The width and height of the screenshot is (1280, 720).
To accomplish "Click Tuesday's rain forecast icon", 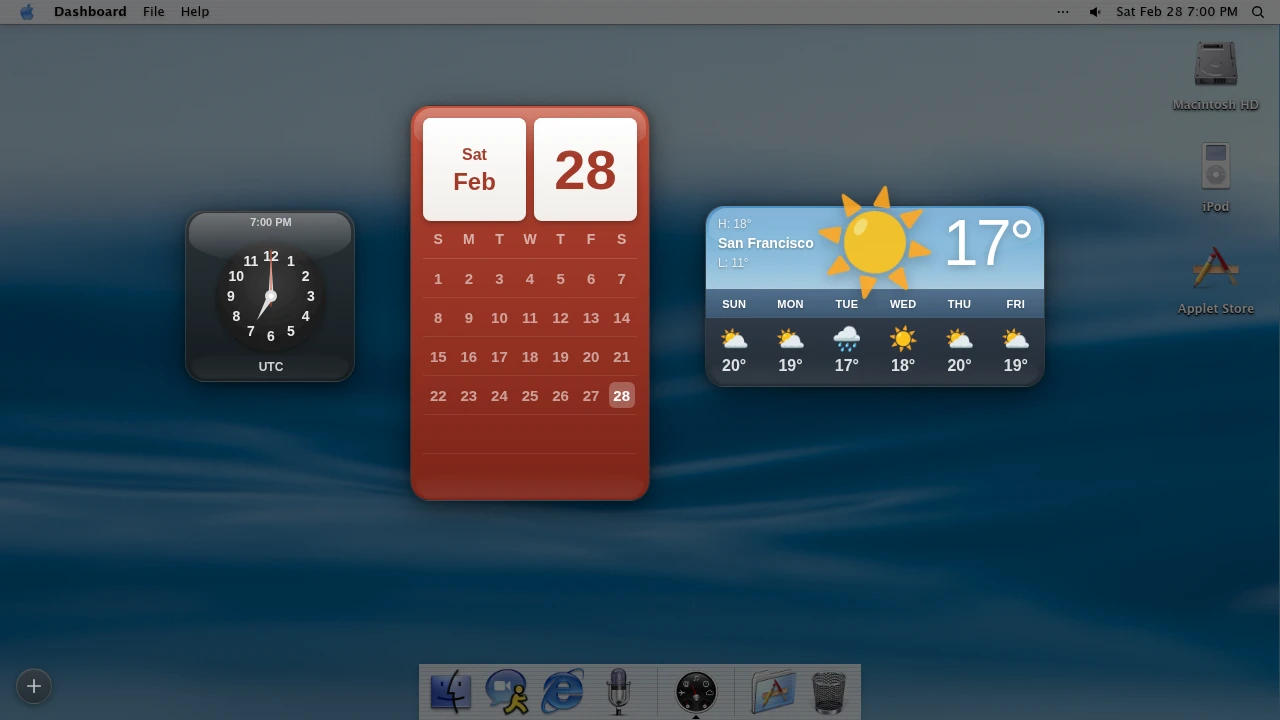I will (x=847, y=339).
